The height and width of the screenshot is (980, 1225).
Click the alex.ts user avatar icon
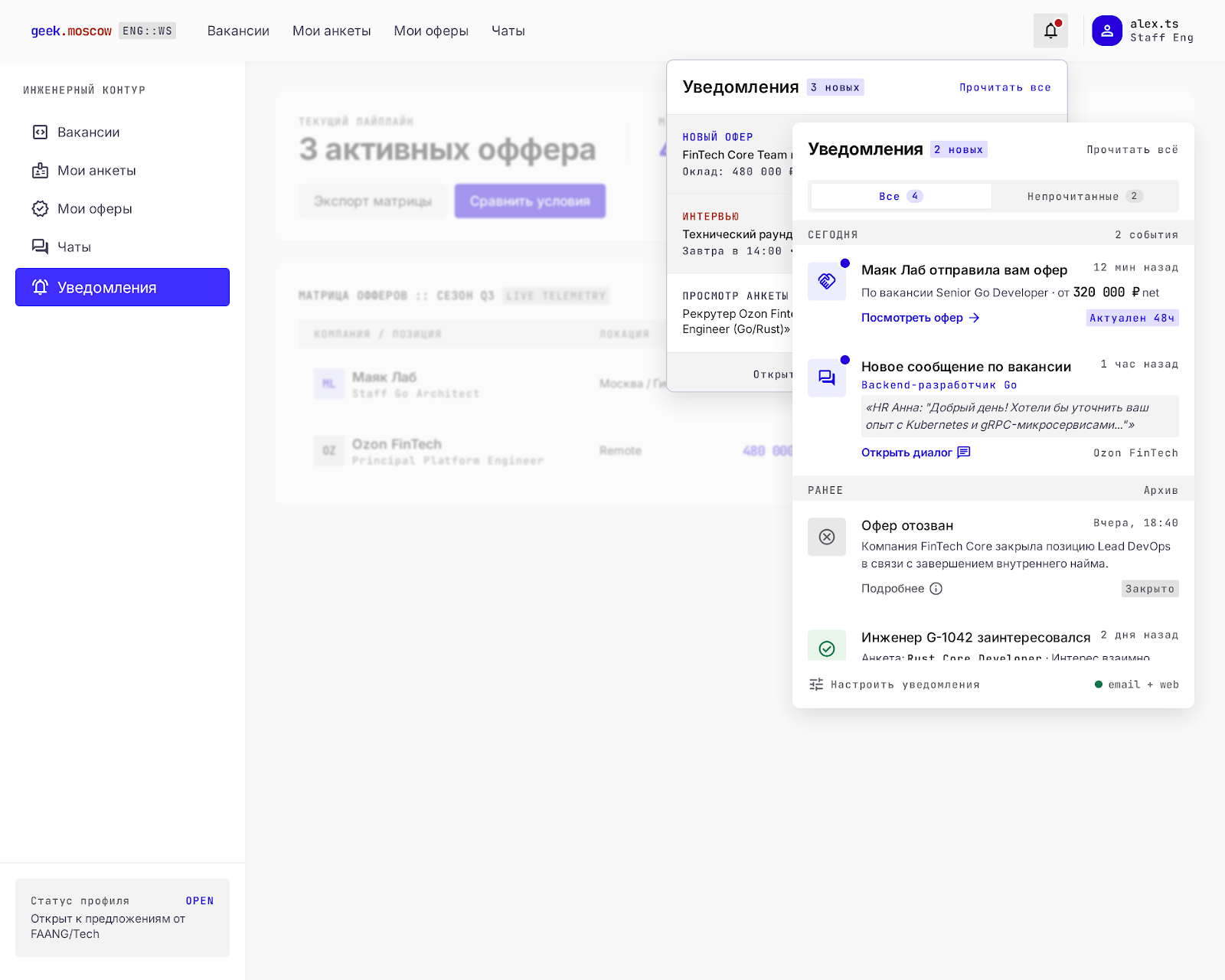(x=1107, y=31)
